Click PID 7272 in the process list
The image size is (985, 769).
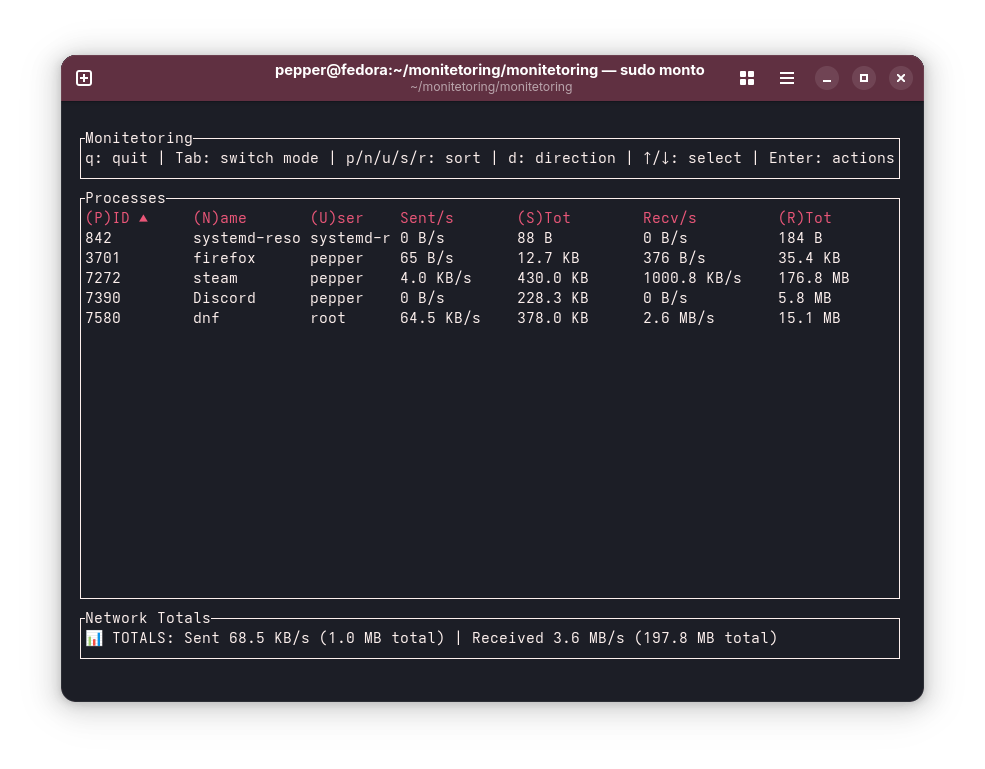(103, 278)
